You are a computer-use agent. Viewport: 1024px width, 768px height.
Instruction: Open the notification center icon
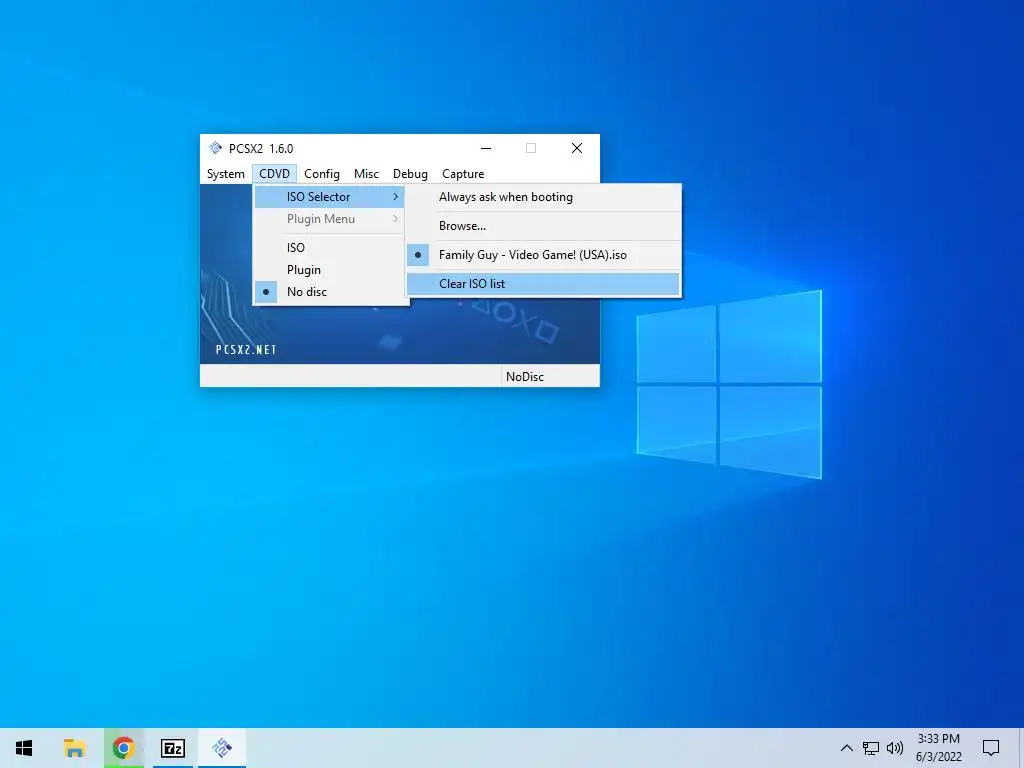(991, 748)
